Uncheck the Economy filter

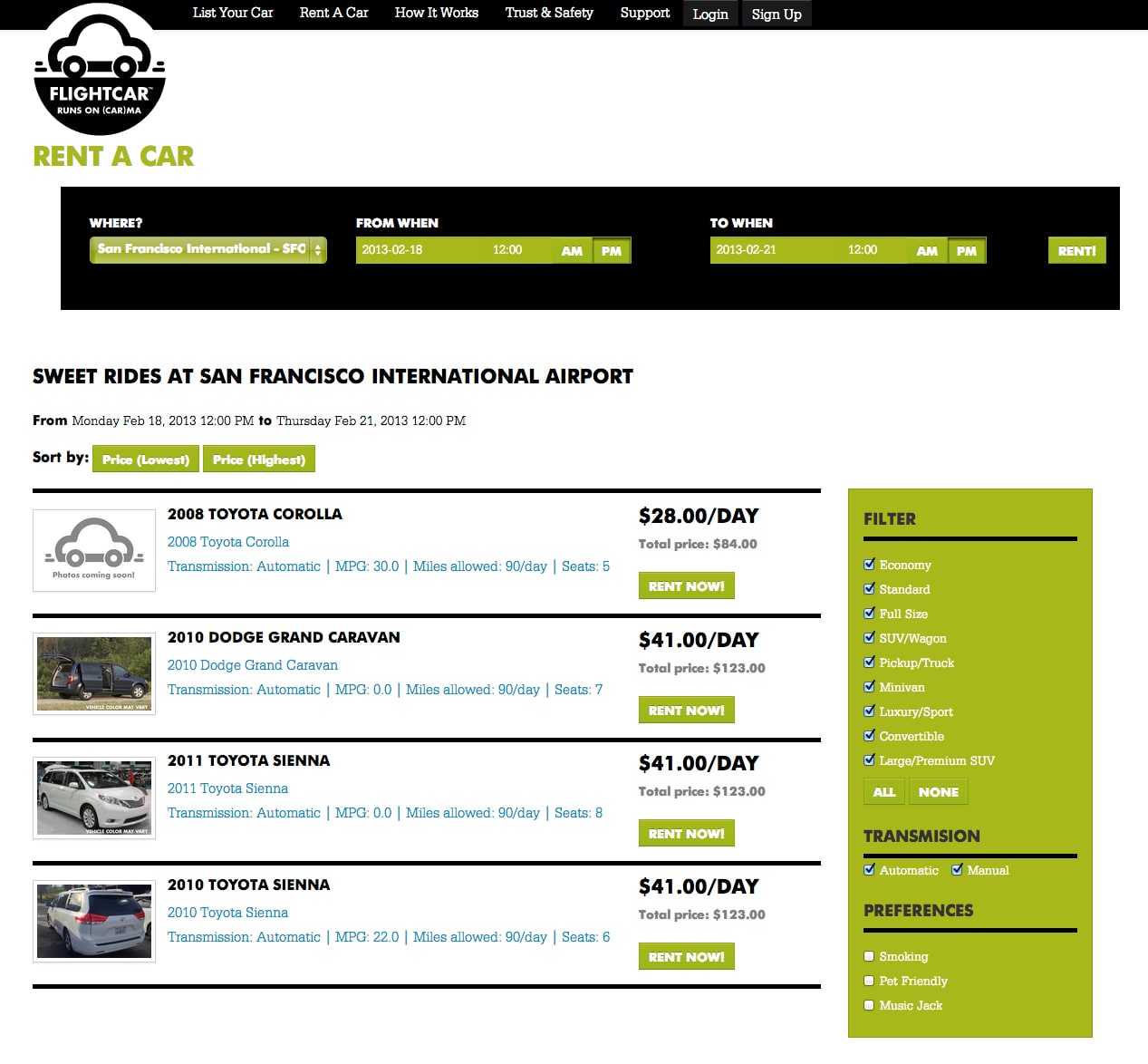tap(870, 564)
